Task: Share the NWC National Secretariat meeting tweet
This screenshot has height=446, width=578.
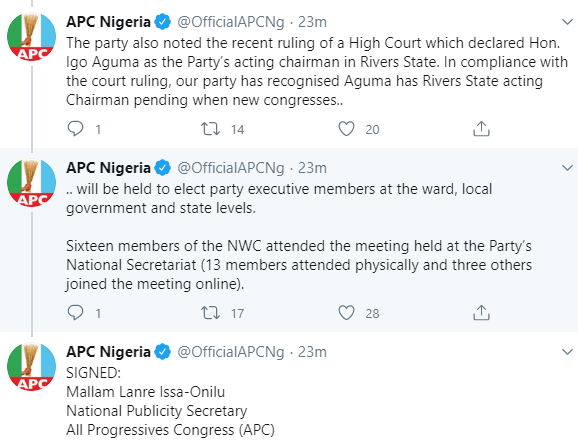Action: click(x=481, y=313)
